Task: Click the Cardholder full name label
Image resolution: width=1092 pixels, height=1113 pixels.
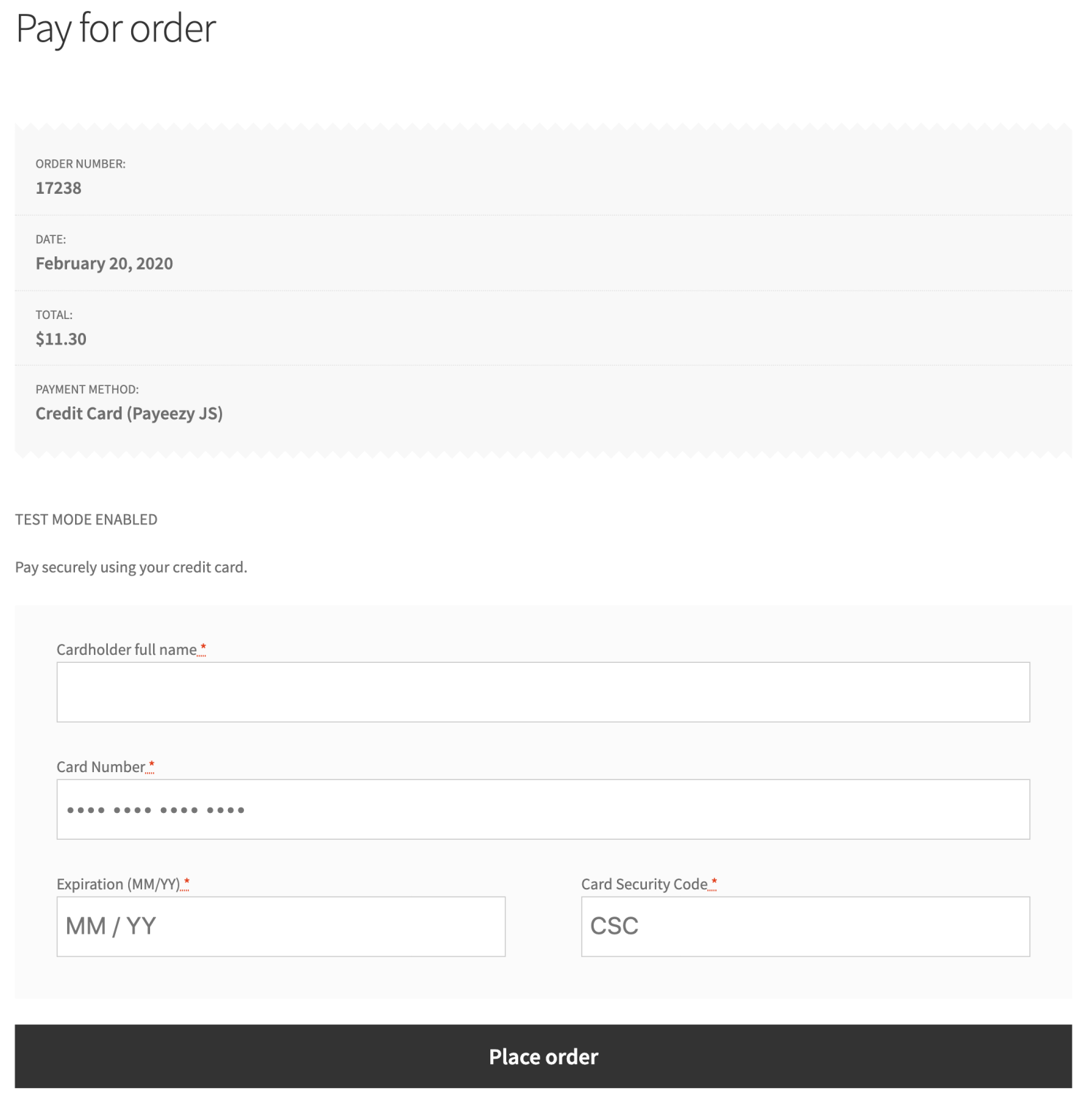Action: click(x=125, y=649)
